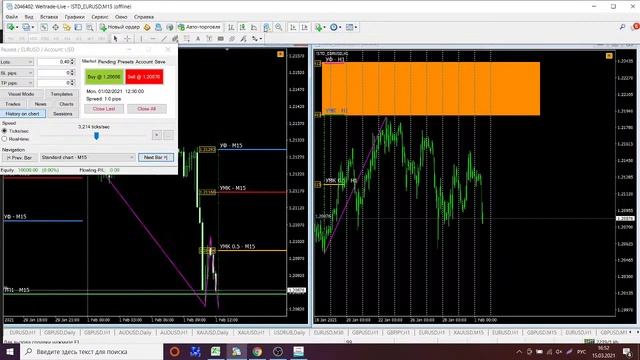Screen dimensions: 640x360
Task: Click the New chart toolbar icon
Action: tap(11, 27)
